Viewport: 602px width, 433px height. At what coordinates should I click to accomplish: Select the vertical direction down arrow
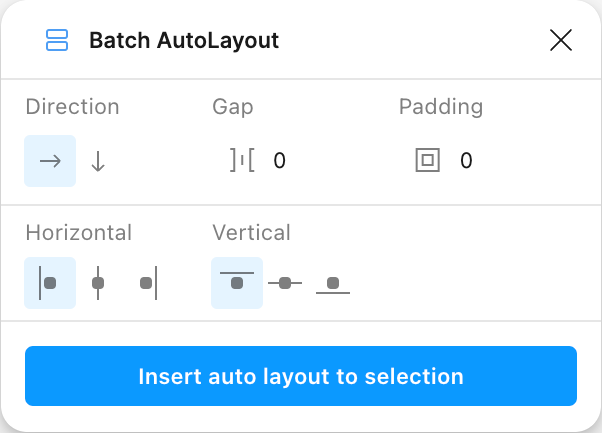98,161
